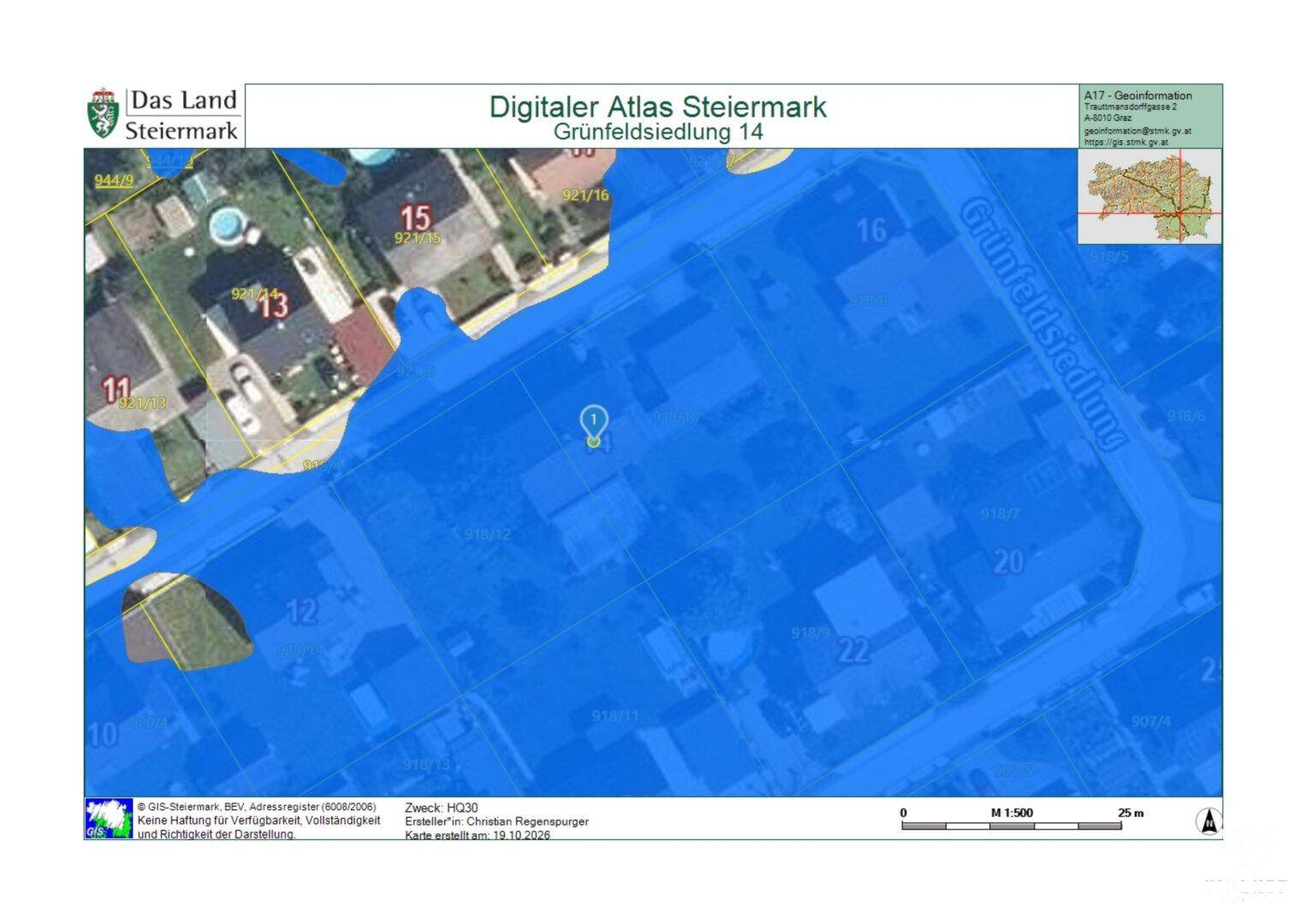Click parcel label 907/4
Viewport: 1307px width, 924px height.
point(1151,721)
